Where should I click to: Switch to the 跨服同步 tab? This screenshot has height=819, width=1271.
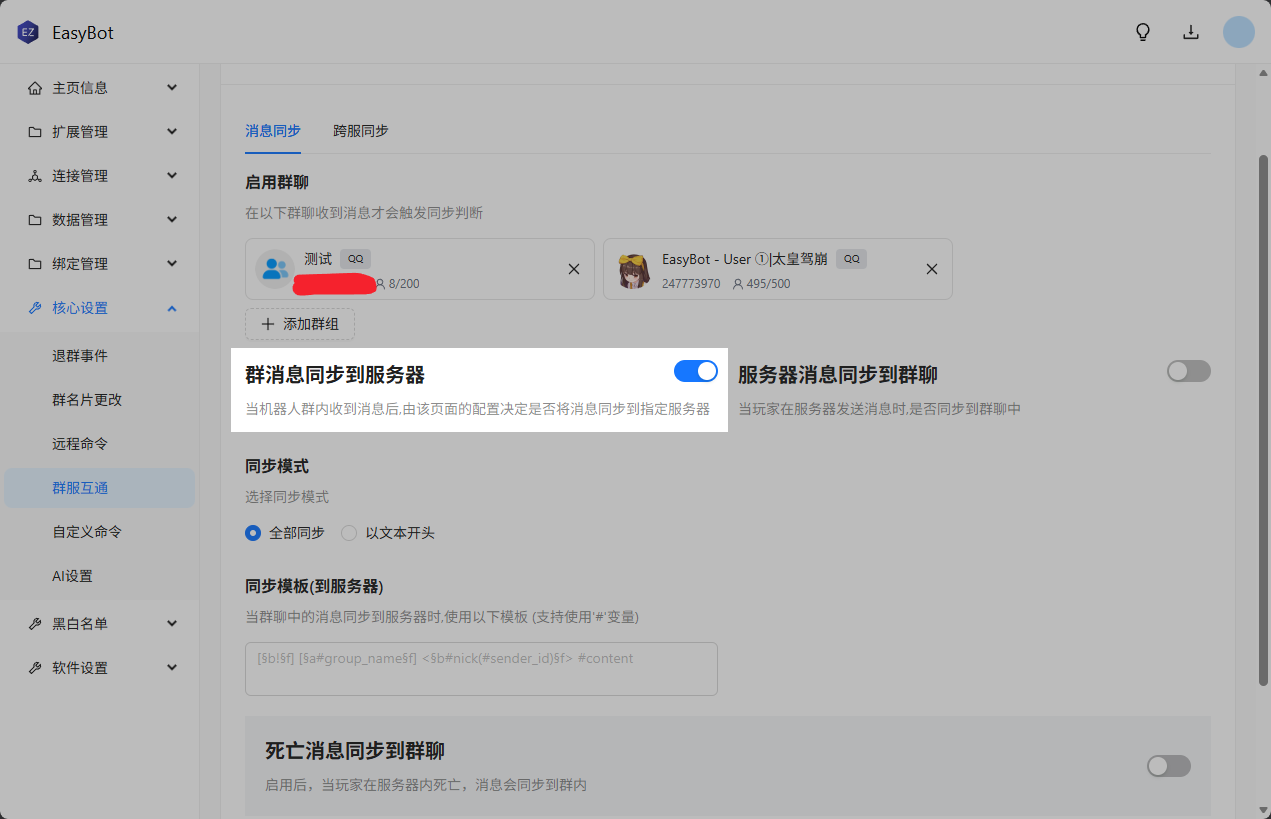(x=361, y=131)
